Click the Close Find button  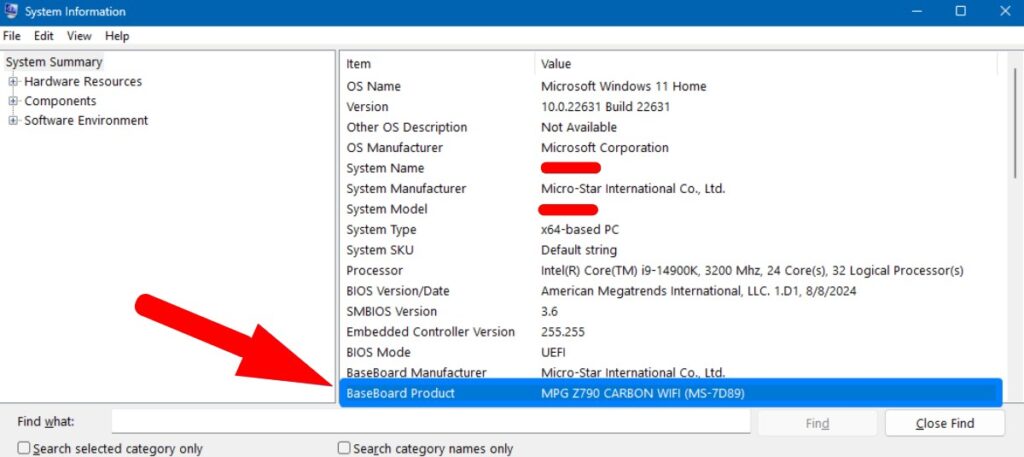click(945, 423)
